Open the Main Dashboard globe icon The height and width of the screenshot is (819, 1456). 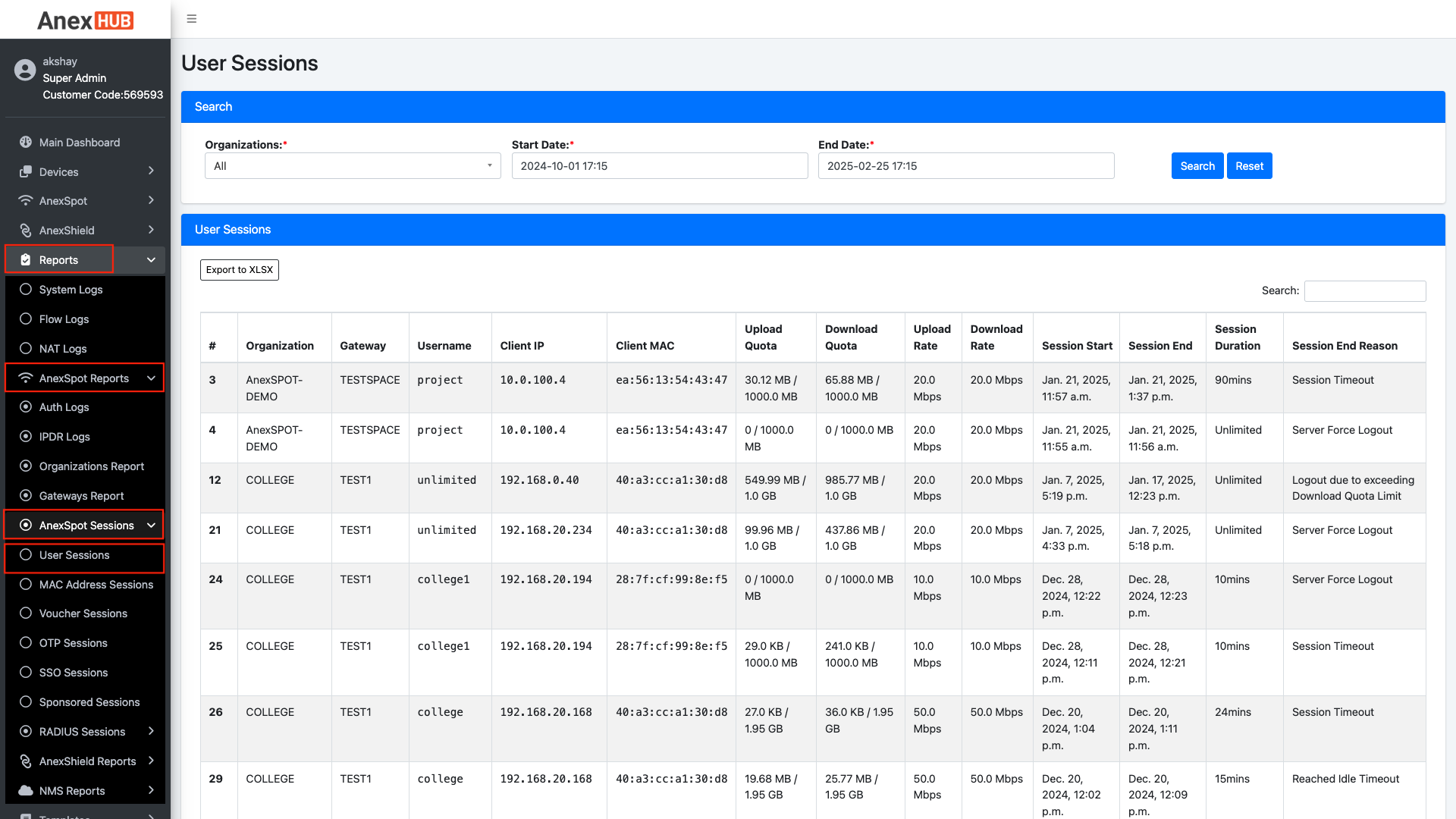[x=25, y=142]
